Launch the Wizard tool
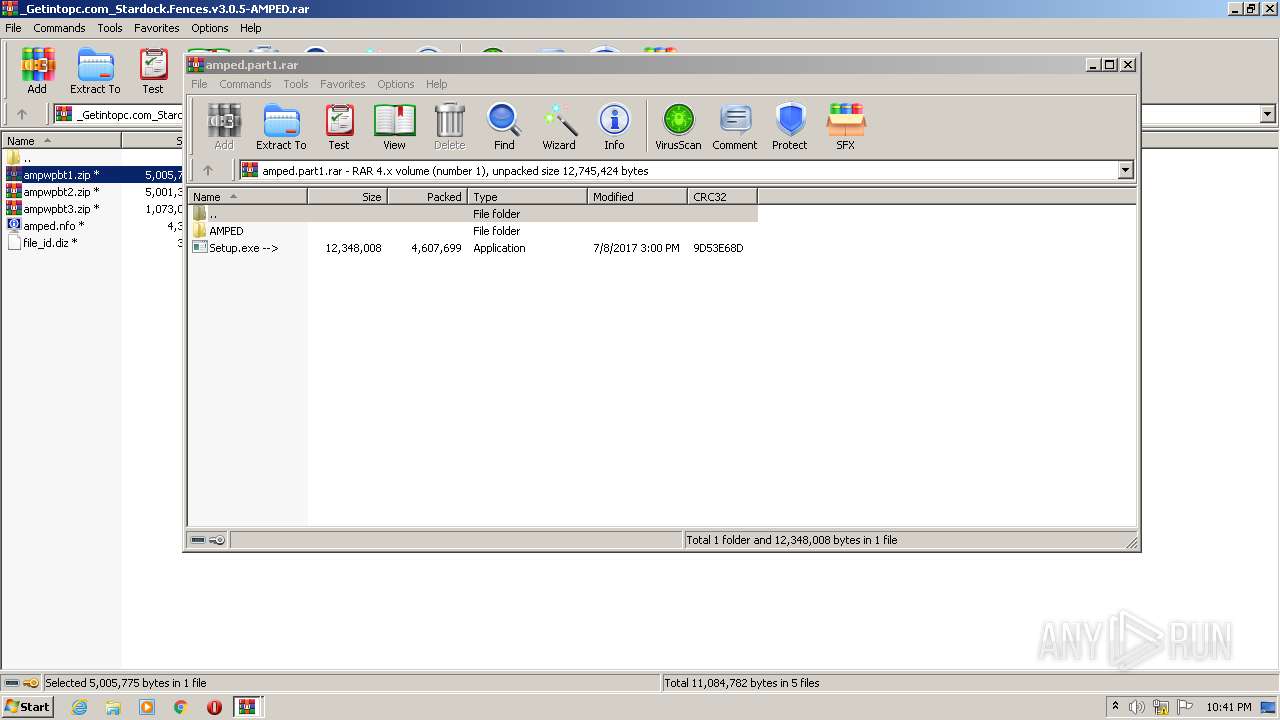The height and width of the screenshot is (720, 1280). (x=559, y=127)
